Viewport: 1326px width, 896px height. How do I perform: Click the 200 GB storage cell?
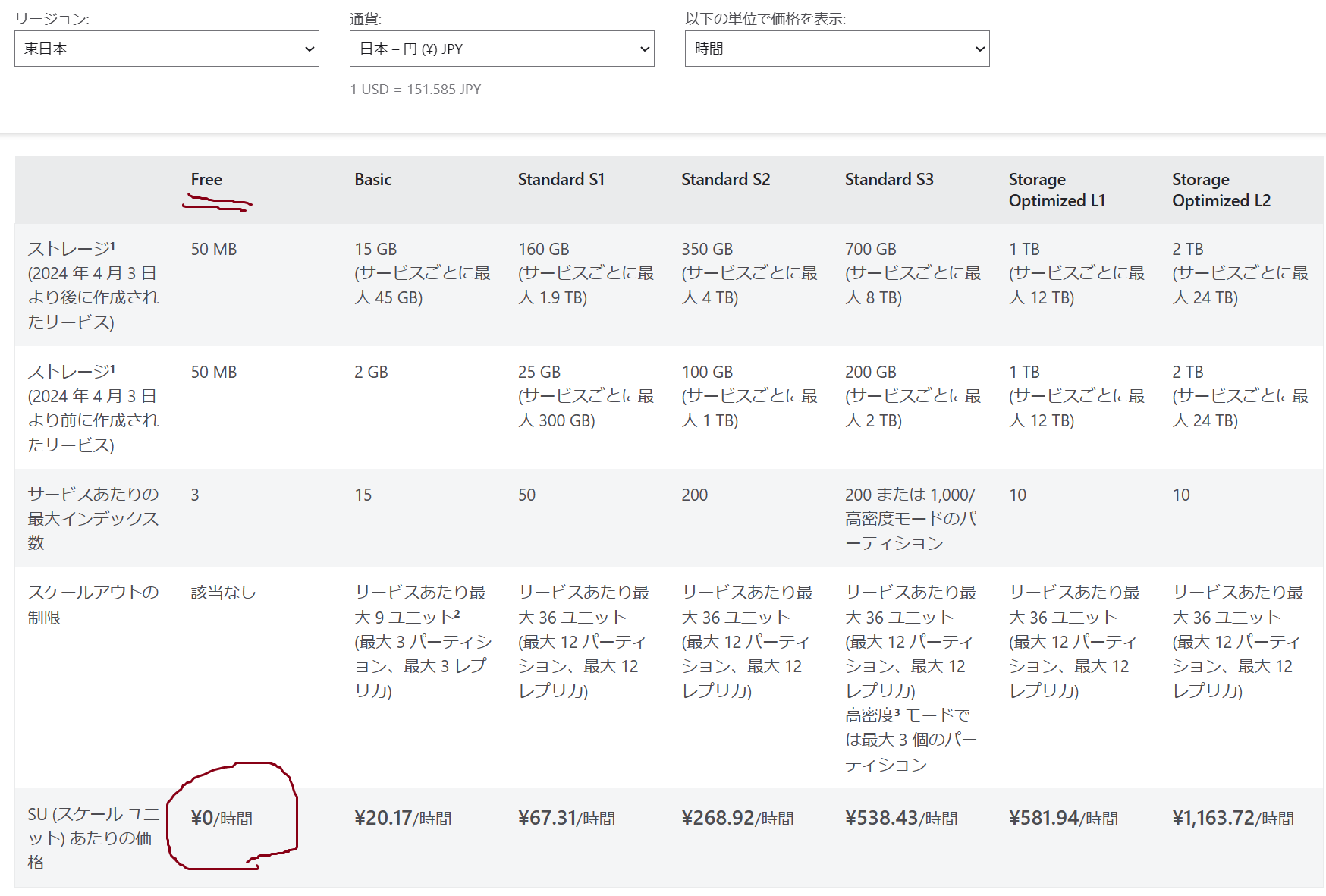[913, 396]
